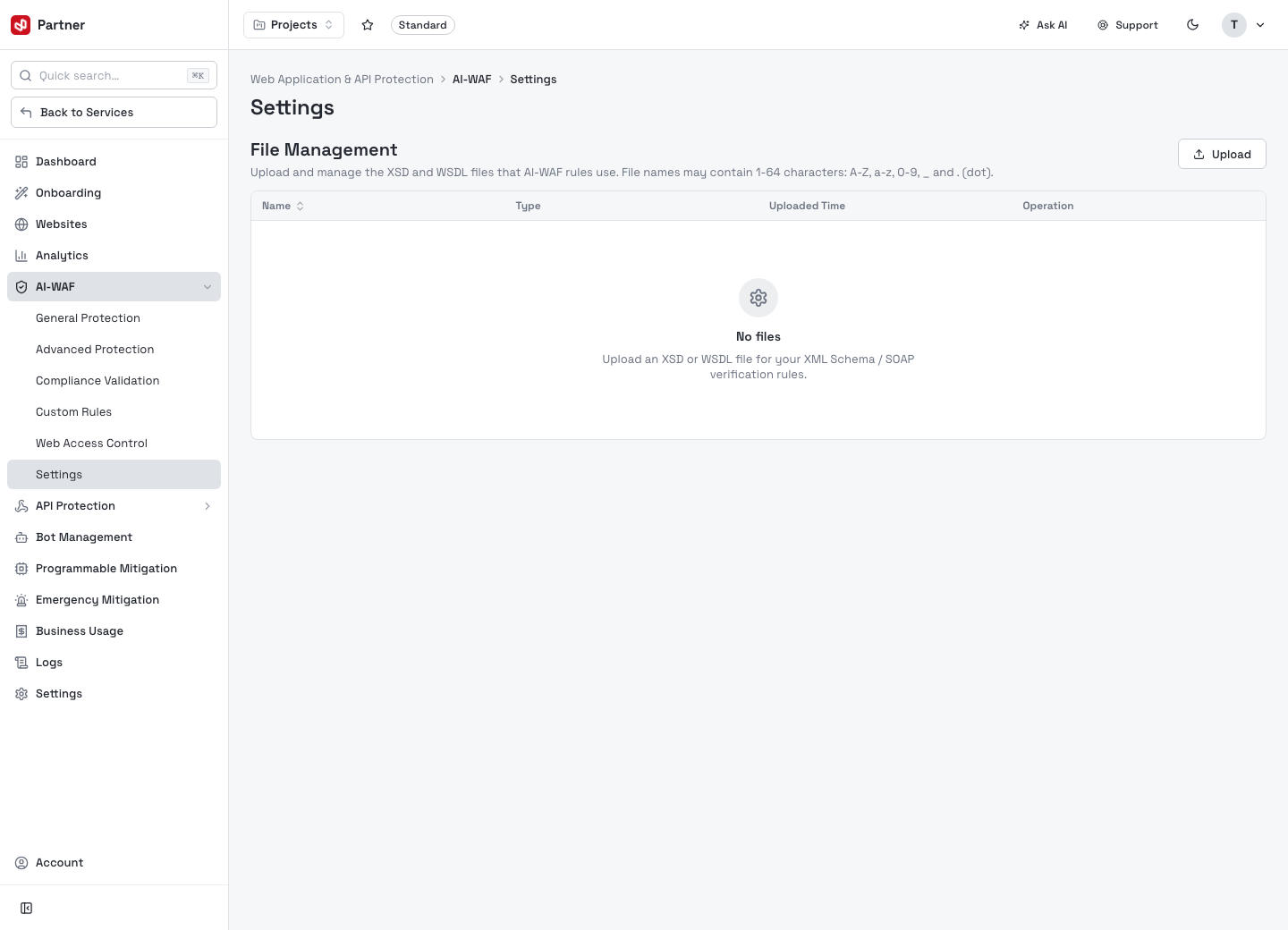Open the user menu chevron
The height and width of the screenshot is (930, 1288).
pyautogui.click(x=1260, y=25)
